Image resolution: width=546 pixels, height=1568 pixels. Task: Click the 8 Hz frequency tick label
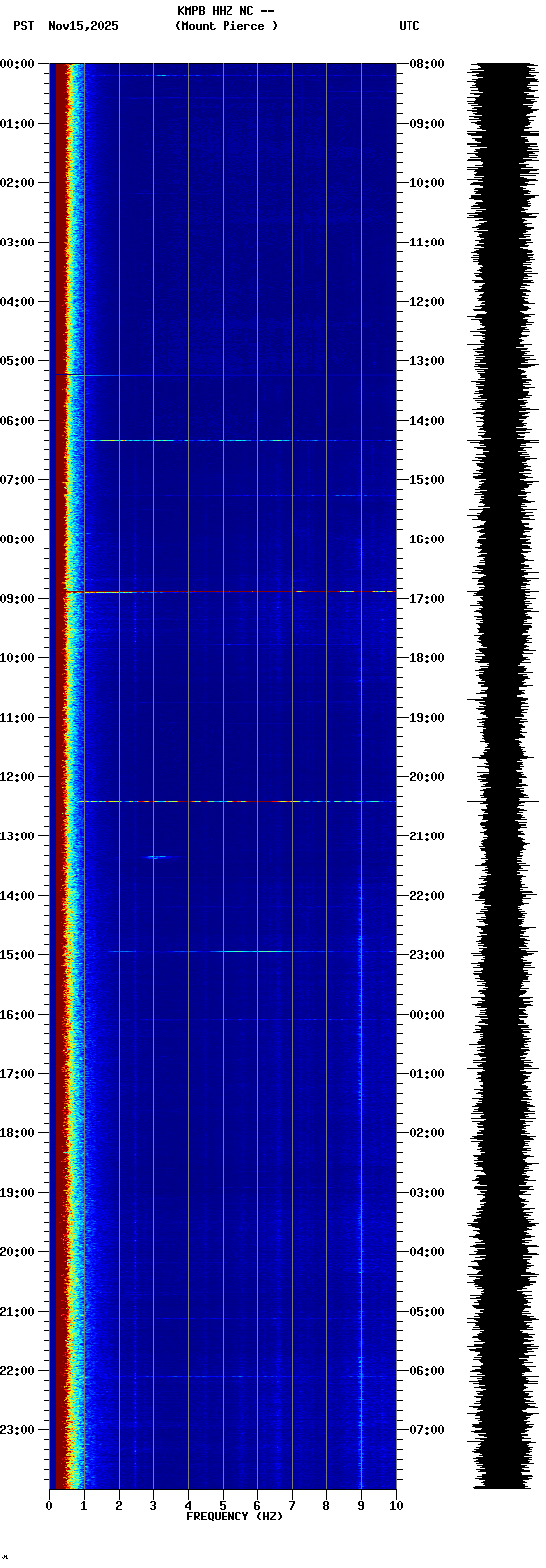click(x=326, y=1506)
